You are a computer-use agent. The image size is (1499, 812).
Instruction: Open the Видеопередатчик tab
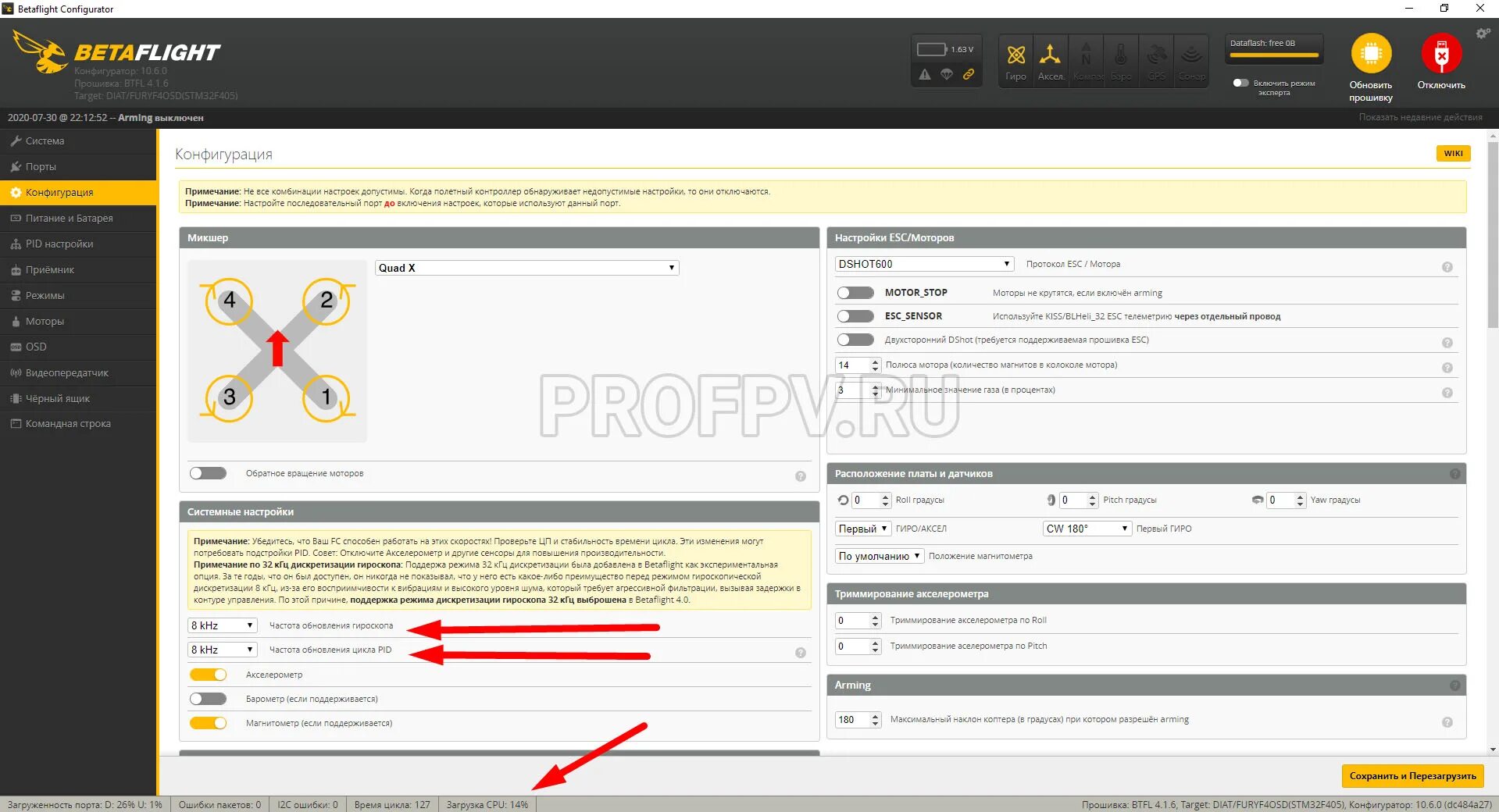point(78,373)
